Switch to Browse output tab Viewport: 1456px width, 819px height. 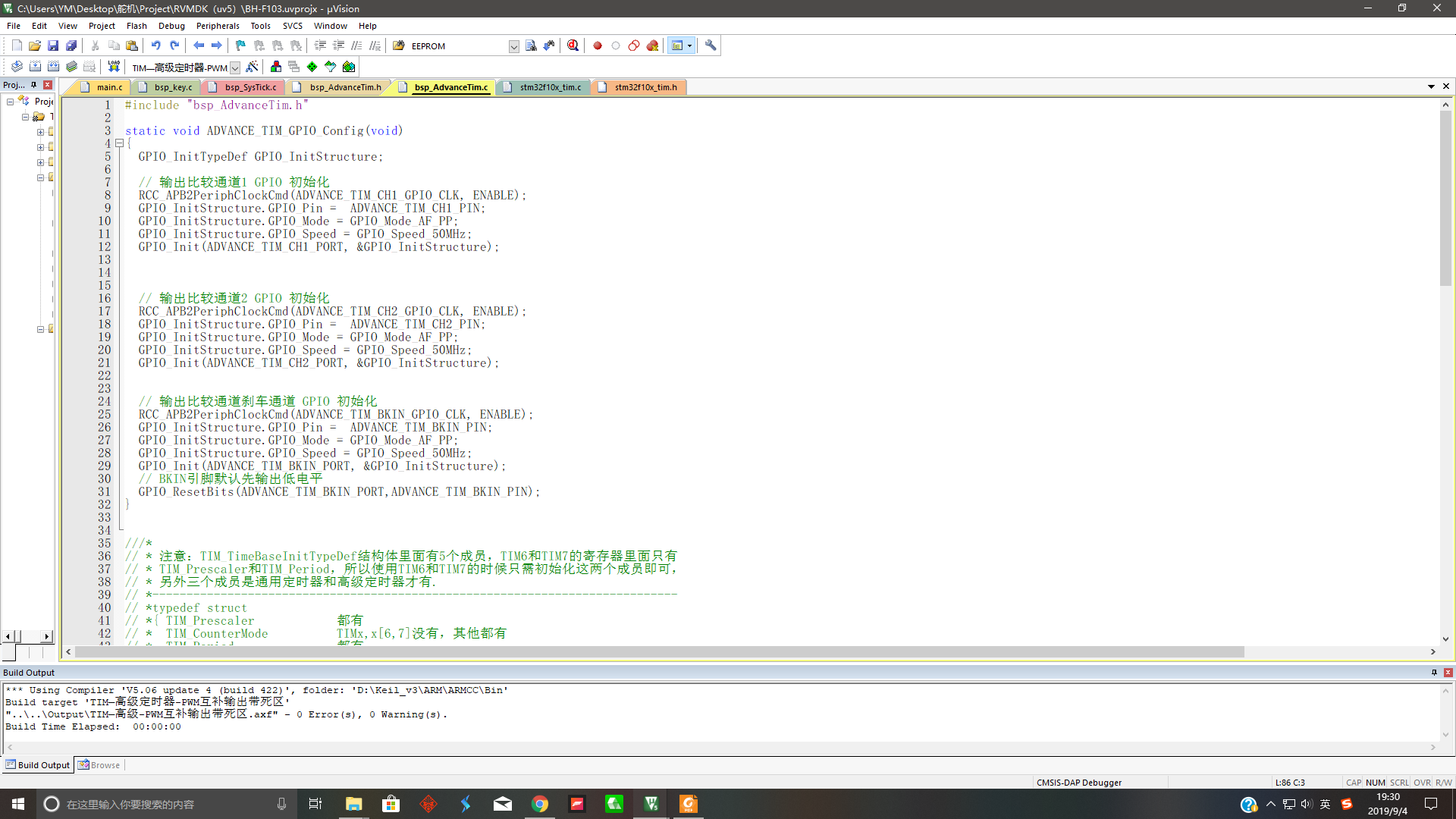click(99, 765)
